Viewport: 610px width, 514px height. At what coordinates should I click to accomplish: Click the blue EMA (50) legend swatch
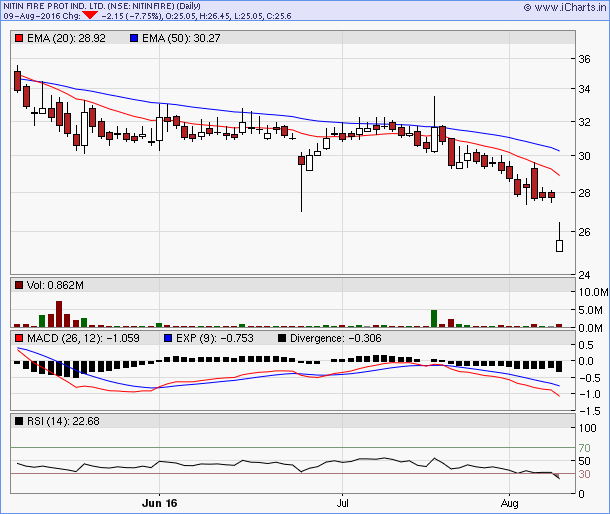pyautogui.click(x=134, y=38)
